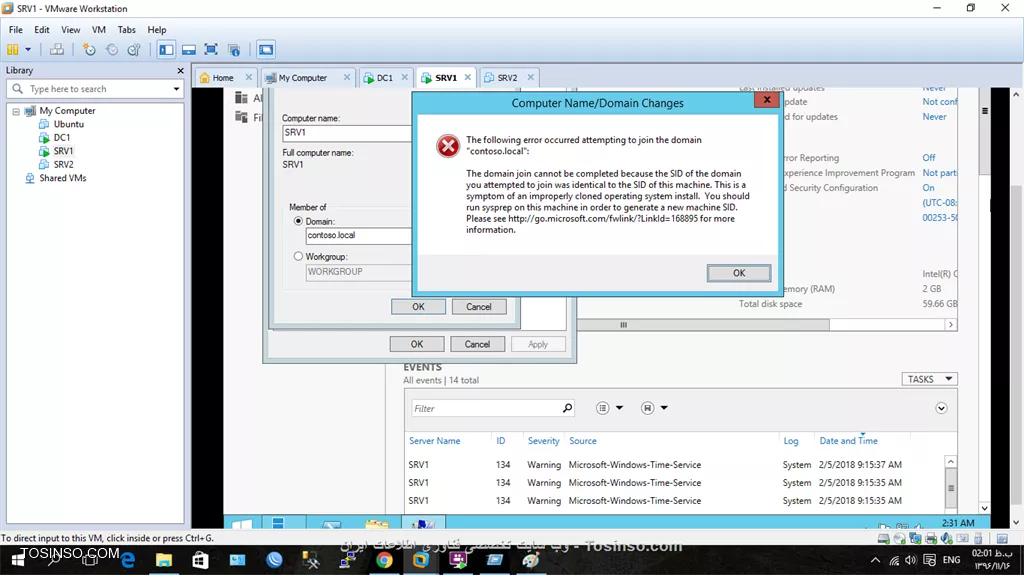Click the events save query icon
This screenshot has width=1024, height=575.
(x=647, y=408)
